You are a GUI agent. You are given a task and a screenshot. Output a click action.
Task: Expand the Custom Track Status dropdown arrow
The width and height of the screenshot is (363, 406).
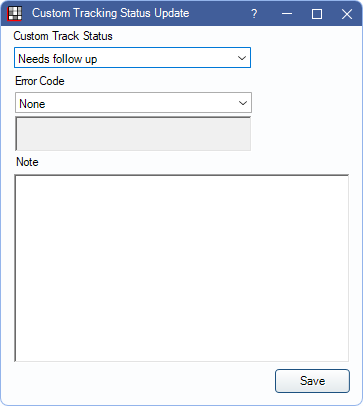(242, 58)
